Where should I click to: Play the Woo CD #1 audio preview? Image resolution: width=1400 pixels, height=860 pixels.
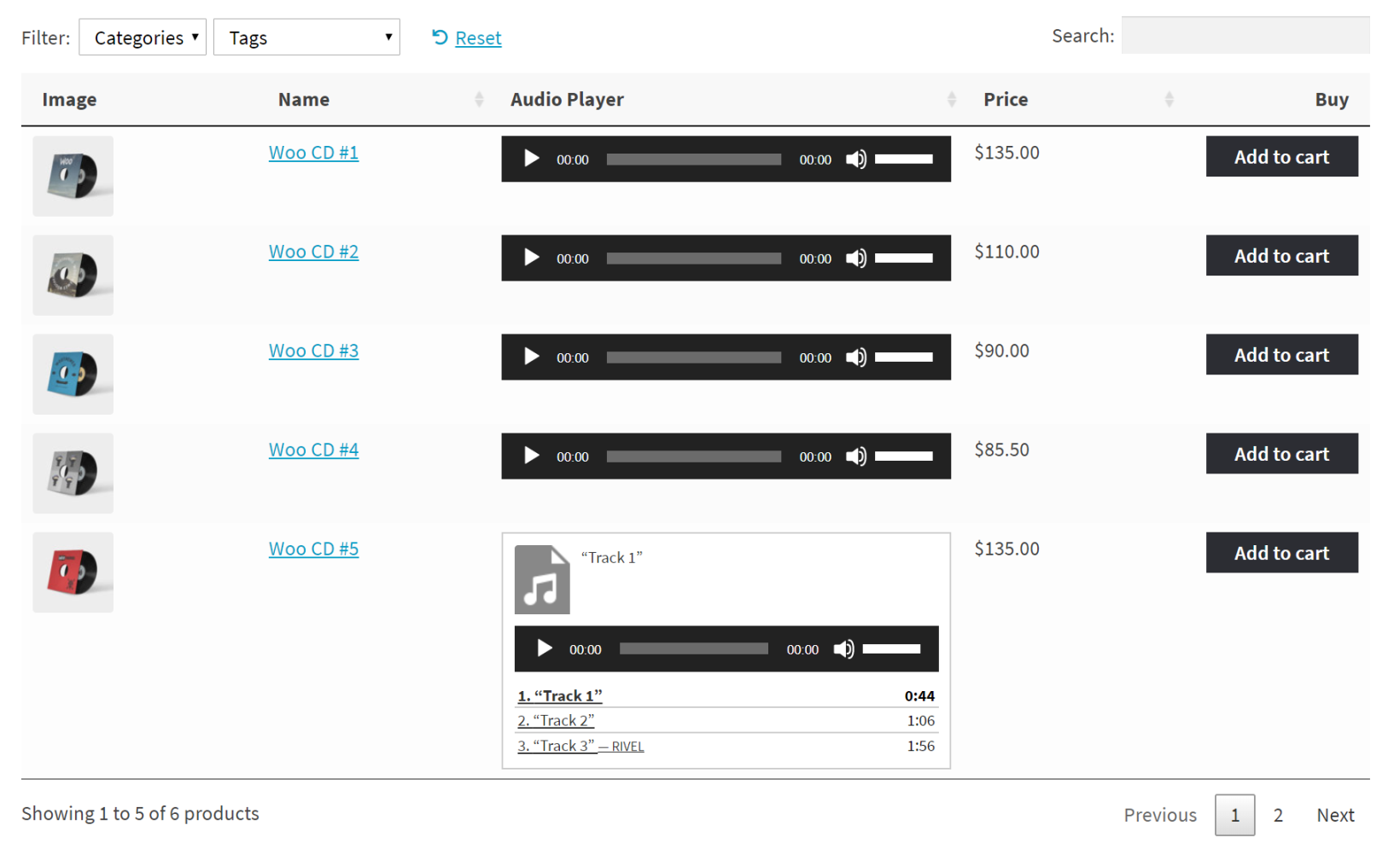click(x=531, y=159)
